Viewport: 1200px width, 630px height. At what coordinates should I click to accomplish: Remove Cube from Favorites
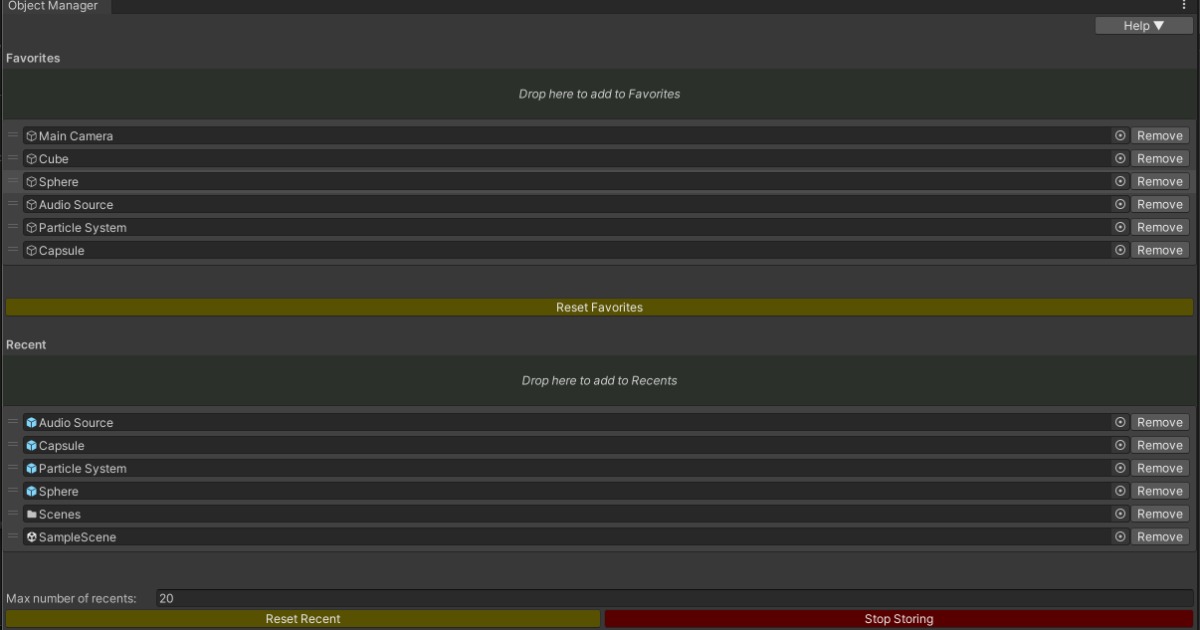click(1160, 159)
